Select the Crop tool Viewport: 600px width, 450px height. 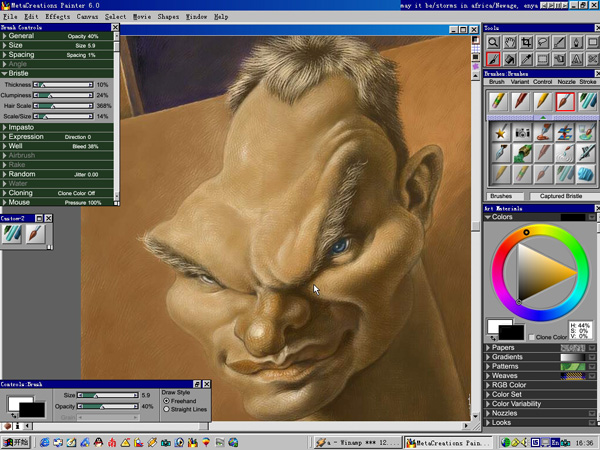click(527, 42)
